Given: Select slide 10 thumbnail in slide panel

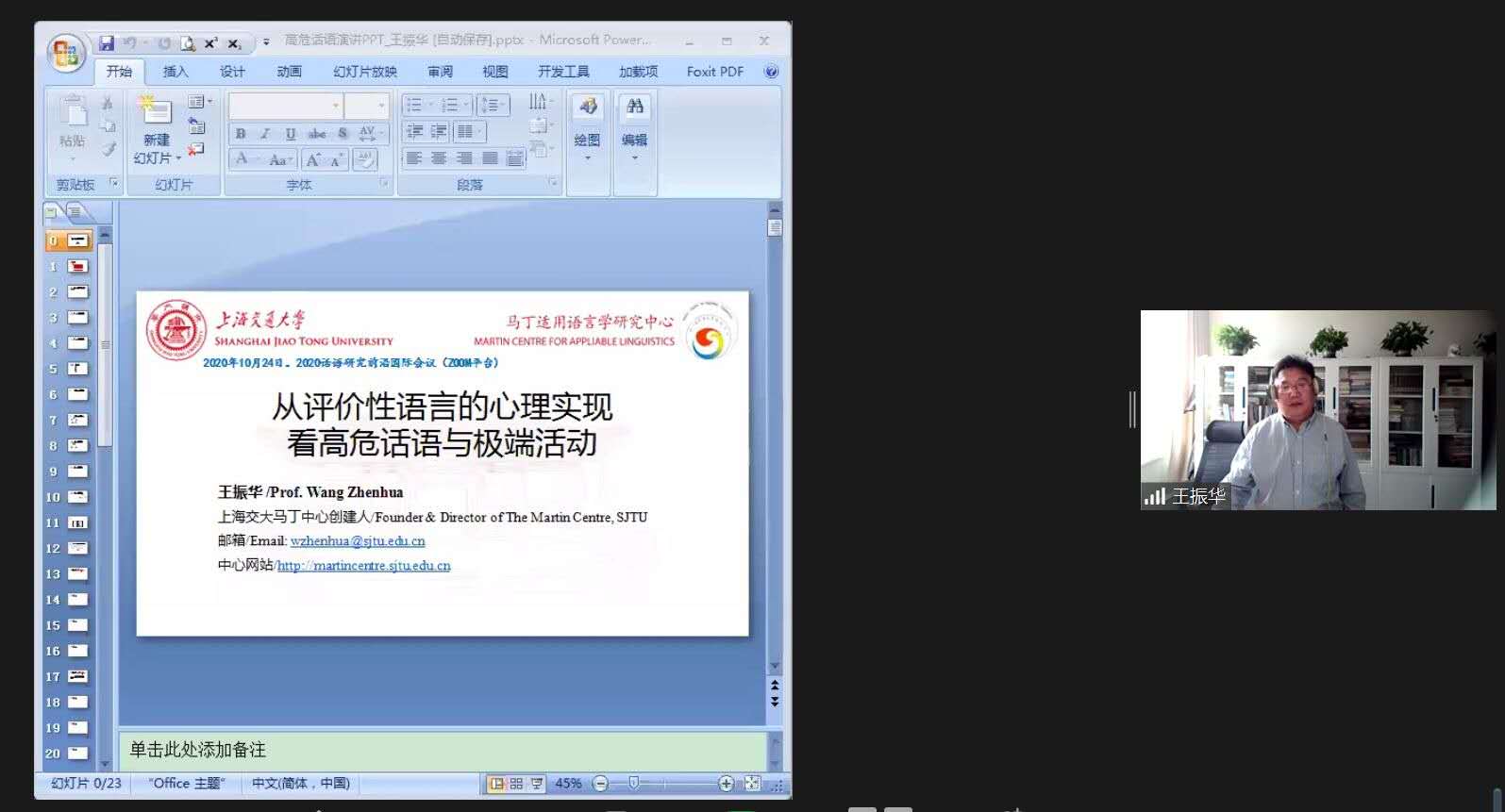Looking at the screenshot, I should pos(78,497).
